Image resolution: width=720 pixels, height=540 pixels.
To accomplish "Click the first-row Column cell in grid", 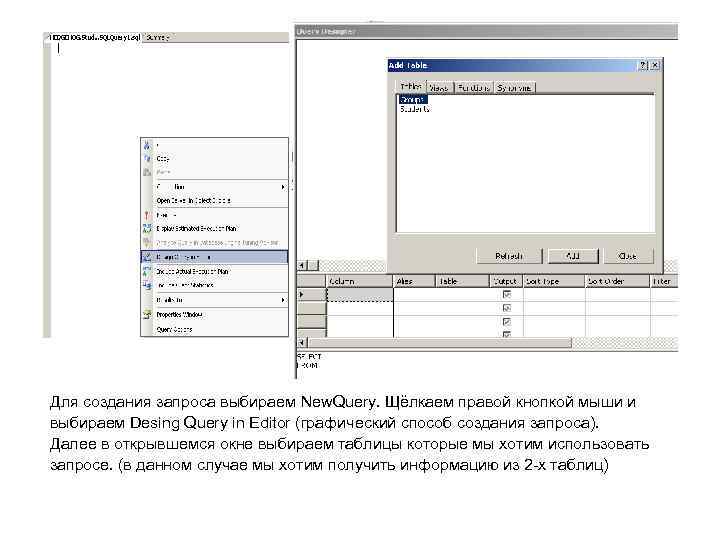I will (360, 295).
